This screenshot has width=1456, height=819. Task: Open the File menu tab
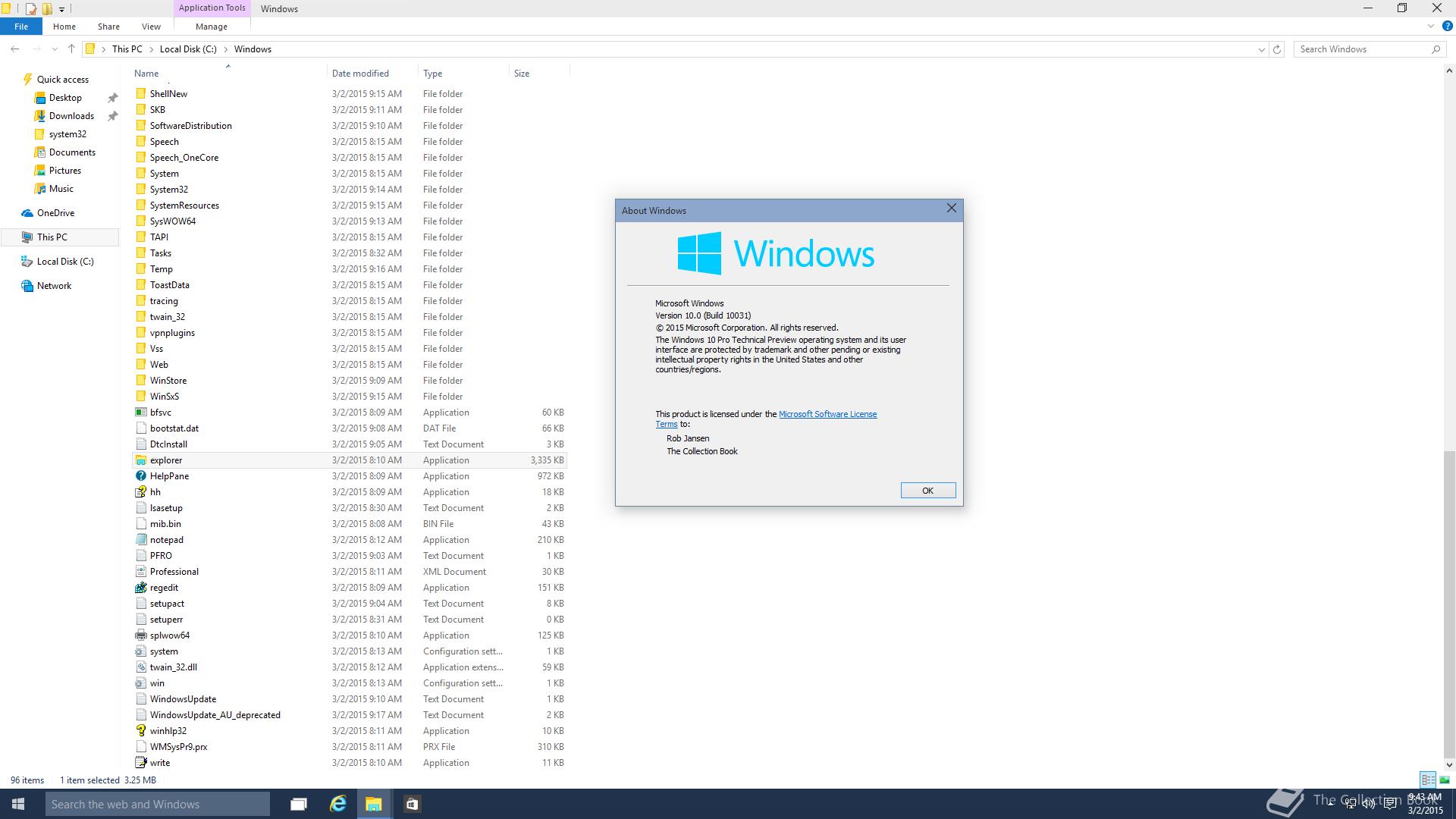[21, 27]
